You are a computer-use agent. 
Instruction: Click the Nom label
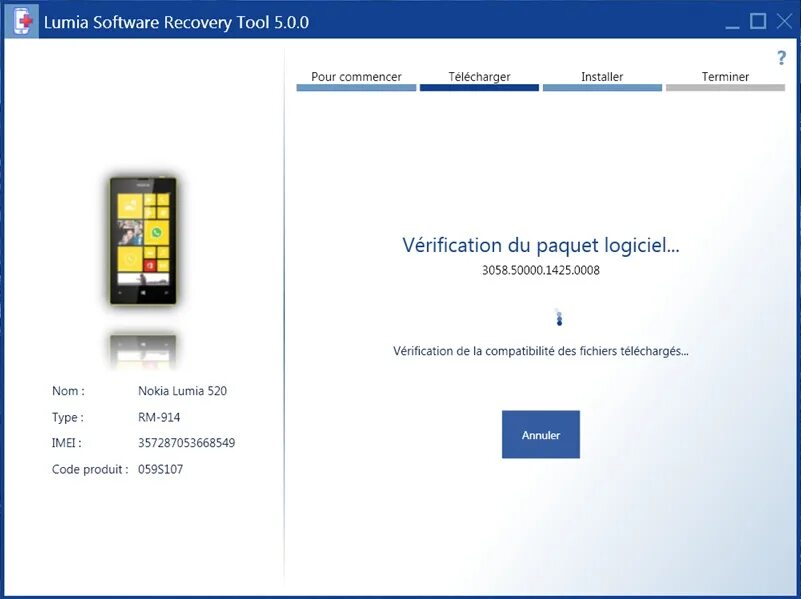coord(68,391)
